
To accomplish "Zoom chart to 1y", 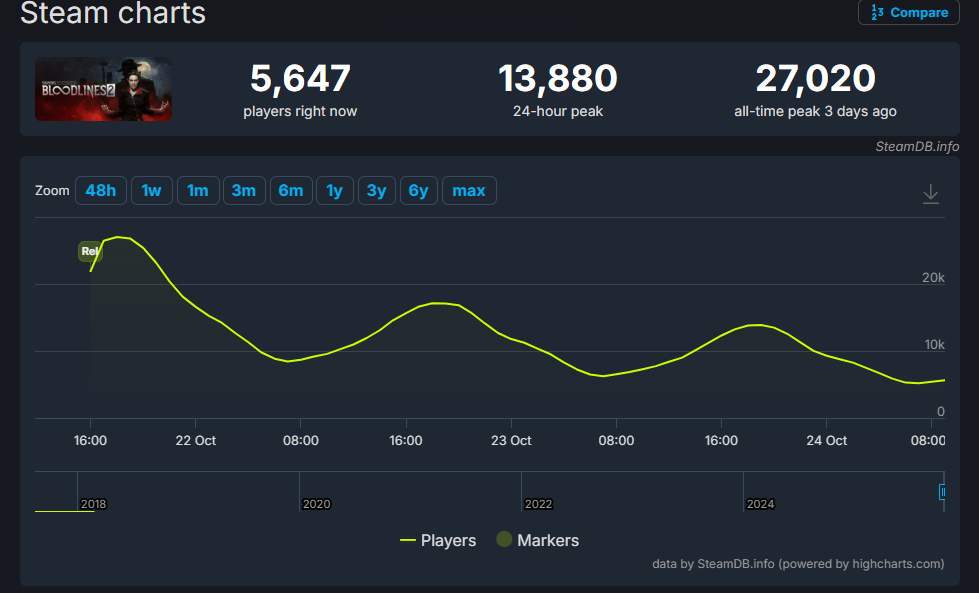I will point(335,190).
